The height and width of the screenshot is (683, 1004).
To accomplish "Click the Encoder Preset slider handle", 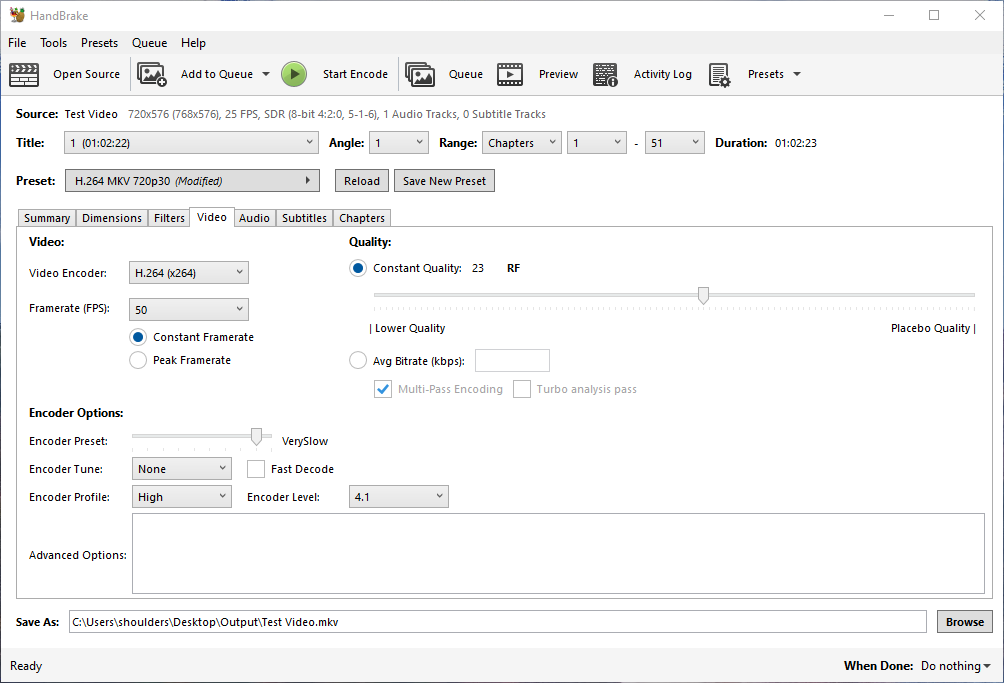I will tap(256, 437).
